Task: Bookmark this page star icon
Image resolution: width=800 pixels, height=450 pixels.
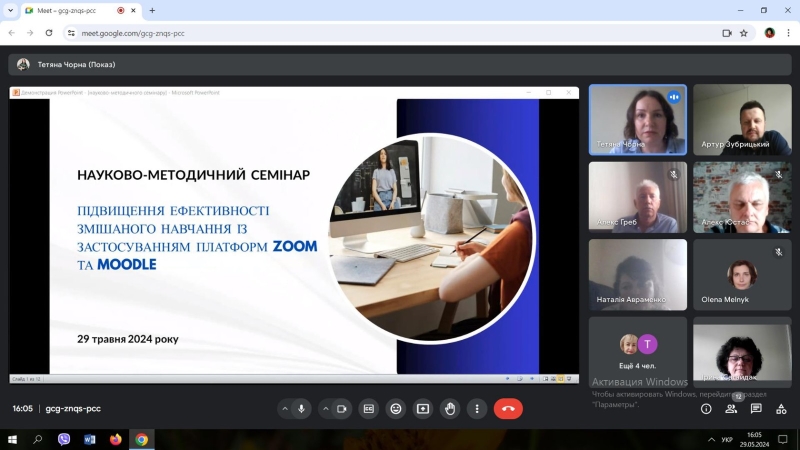Action: click(744, 33)
